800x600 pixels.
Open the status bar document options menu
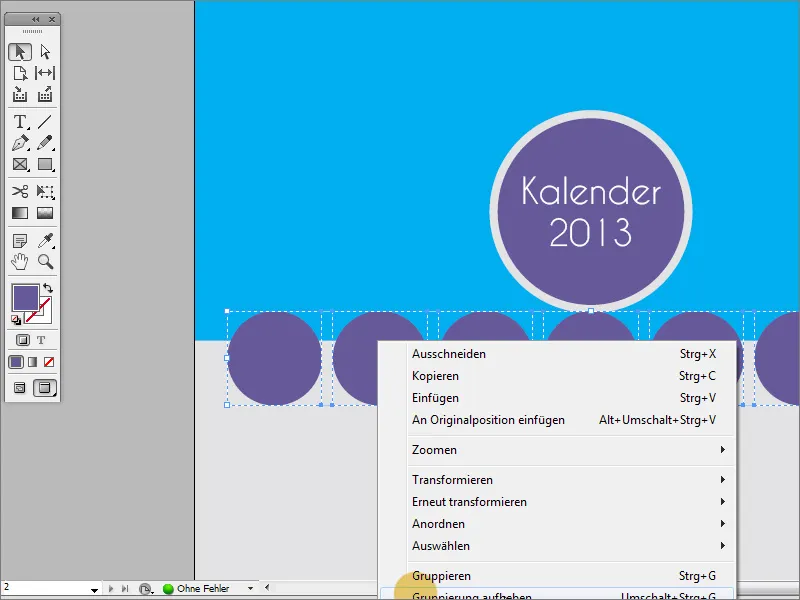point(146,589)
